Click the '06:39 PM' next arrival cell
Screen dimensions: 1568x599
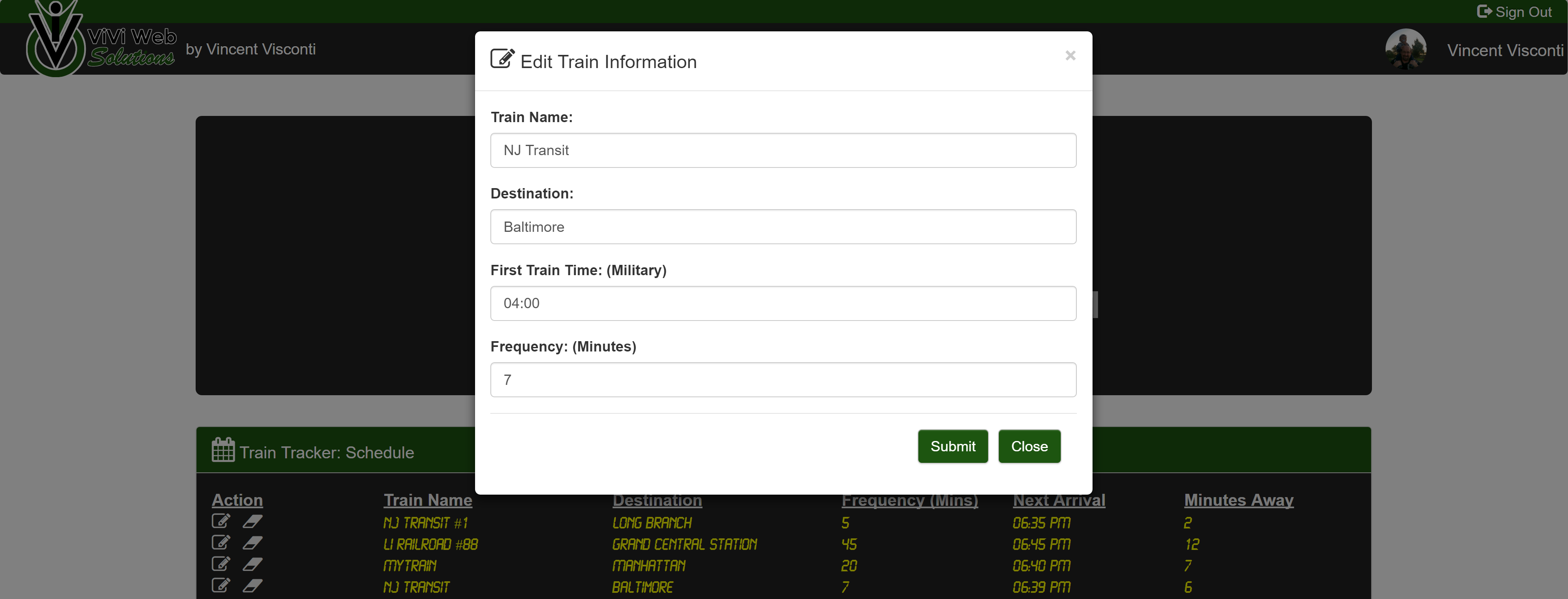1041,587
